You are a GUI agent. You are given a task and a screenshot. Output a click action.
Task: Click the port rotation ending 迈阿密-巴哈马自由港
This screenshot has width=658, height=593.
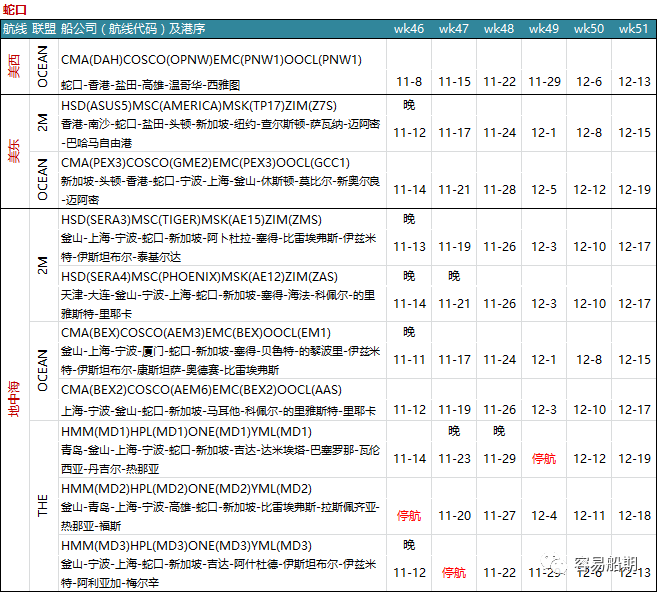pyautogui.click(x=220, y=134)
